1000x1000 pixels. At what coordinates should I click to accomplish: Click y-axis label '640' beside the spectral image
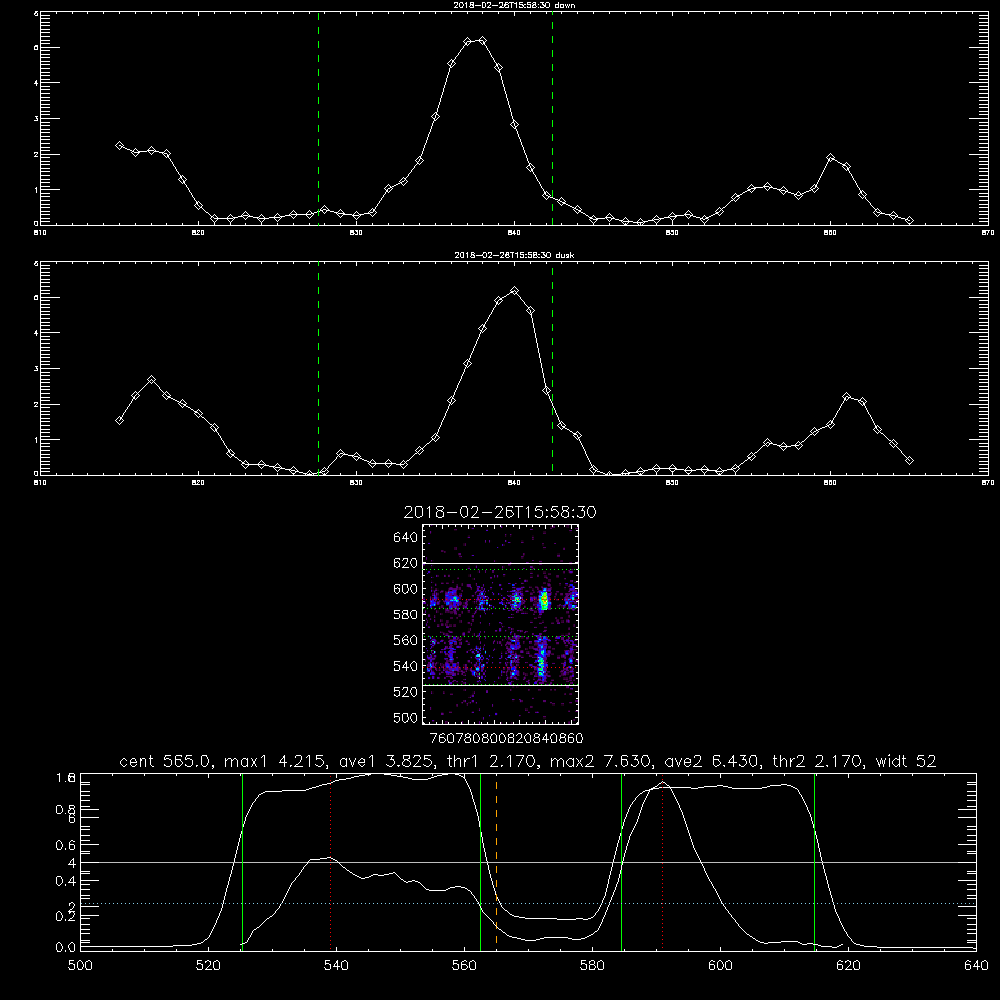(405, 537)
